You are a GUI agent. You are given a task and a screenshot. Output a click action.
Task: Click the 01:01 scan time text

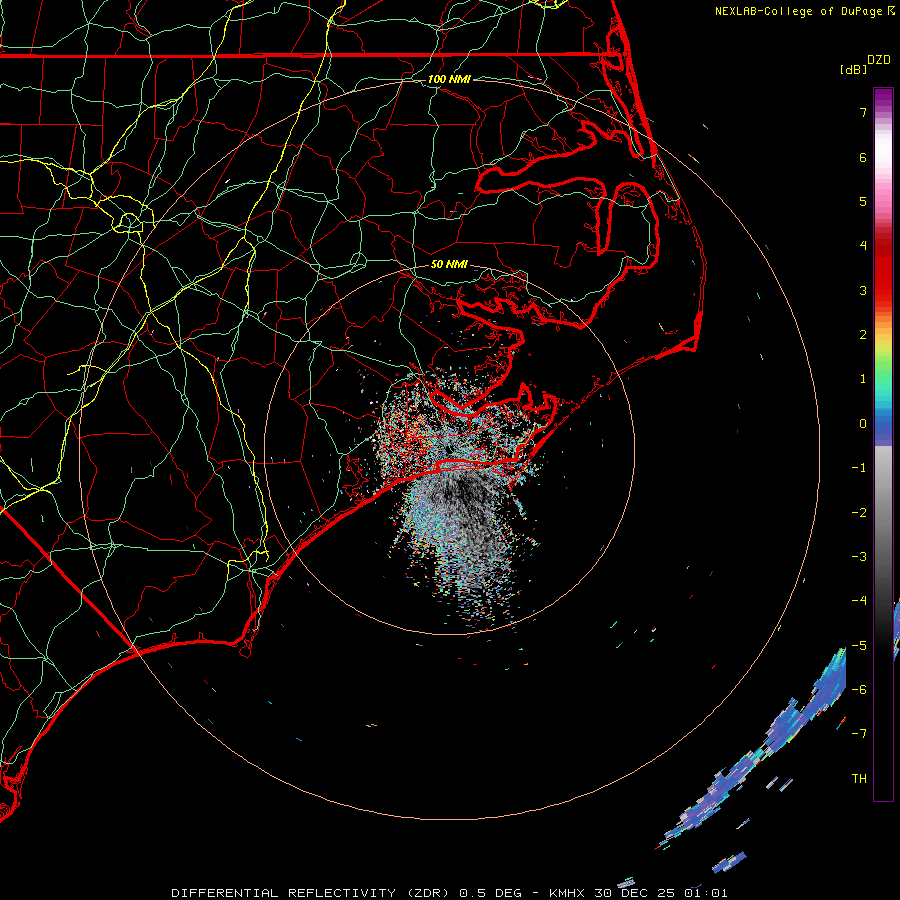click(706, 893)
